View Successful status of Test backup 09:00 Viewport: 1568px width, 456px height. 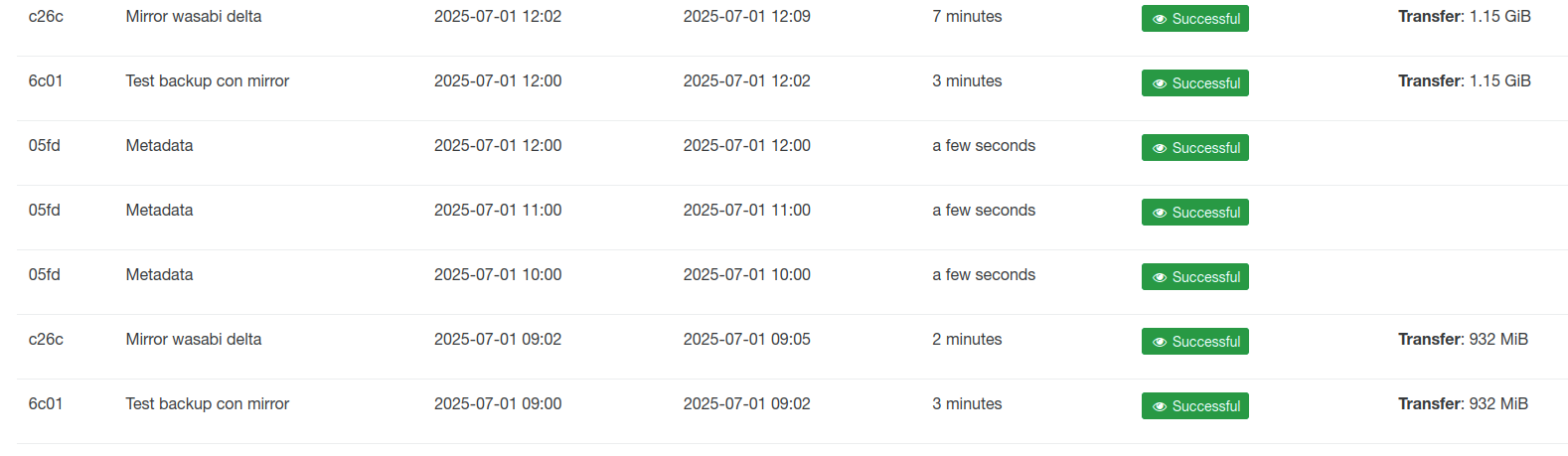point(1195,406)
